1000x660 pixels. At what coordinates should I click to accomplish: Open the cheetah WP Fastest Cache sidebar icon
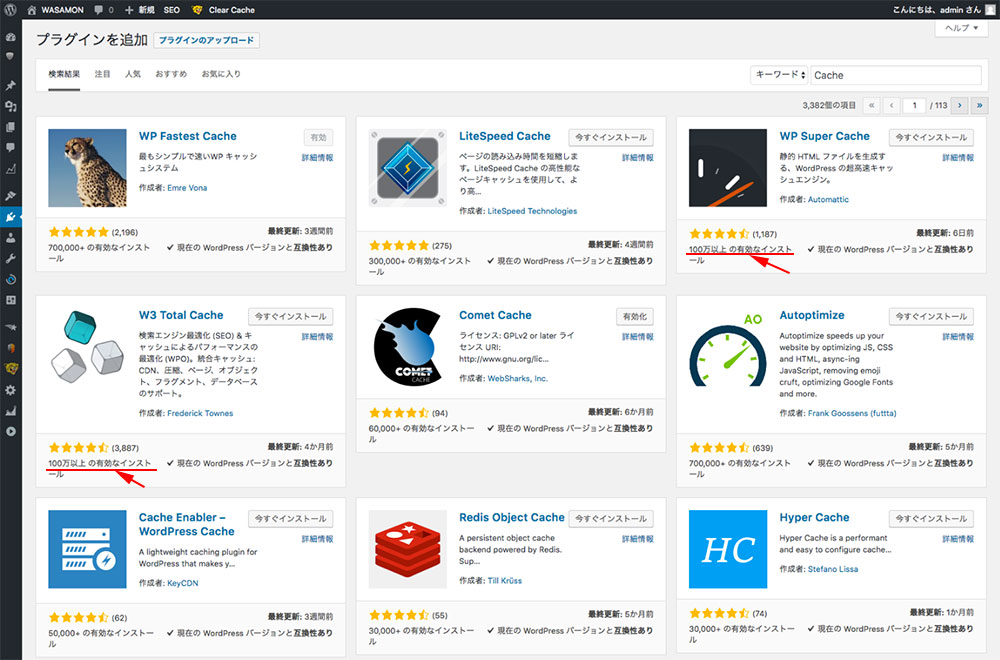click(10, 369)
